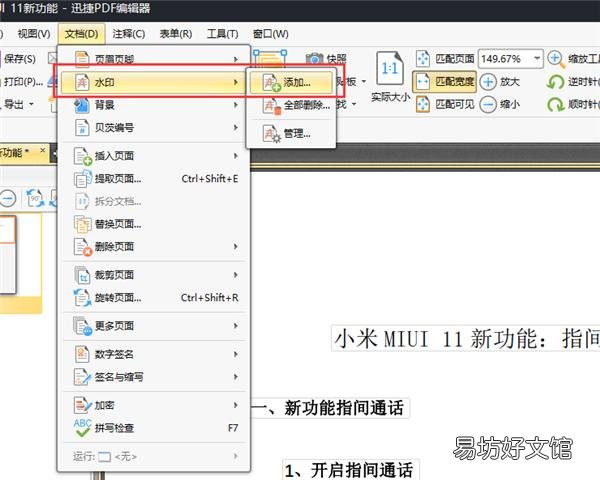This screenshot has width=600, height=480.
Task: Select the 替换页面... menu entry text
Action: point(118,224)
